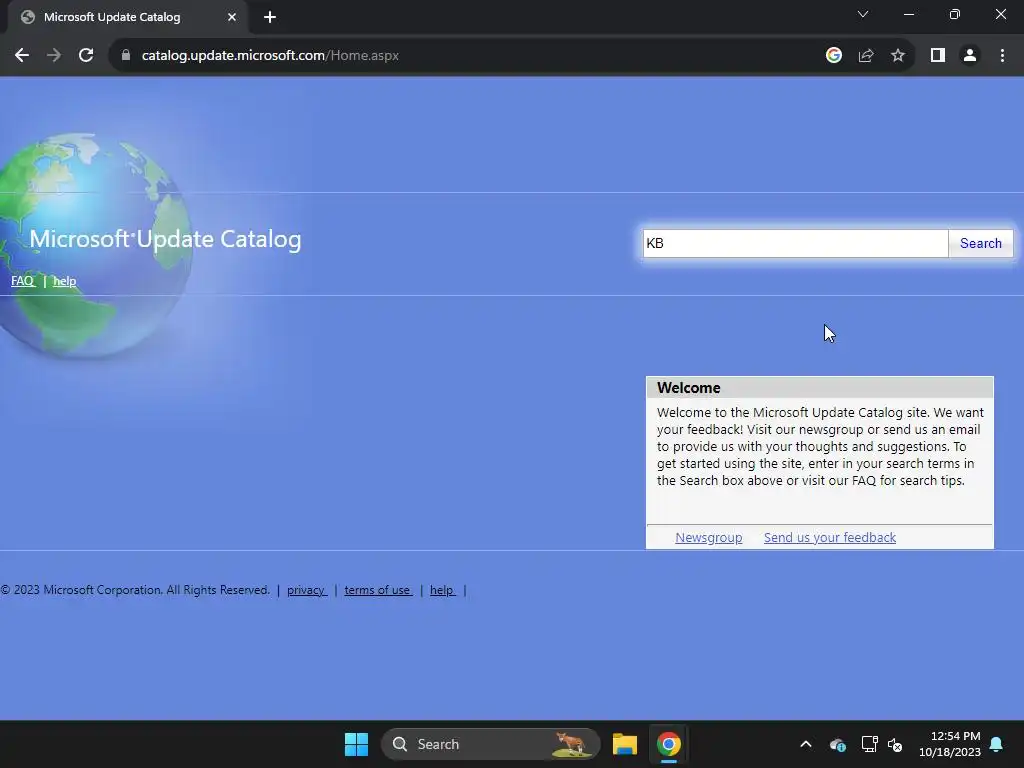1024x768 pixels.
Task: Open the Newsgroup link
Action: click(709, 537)
